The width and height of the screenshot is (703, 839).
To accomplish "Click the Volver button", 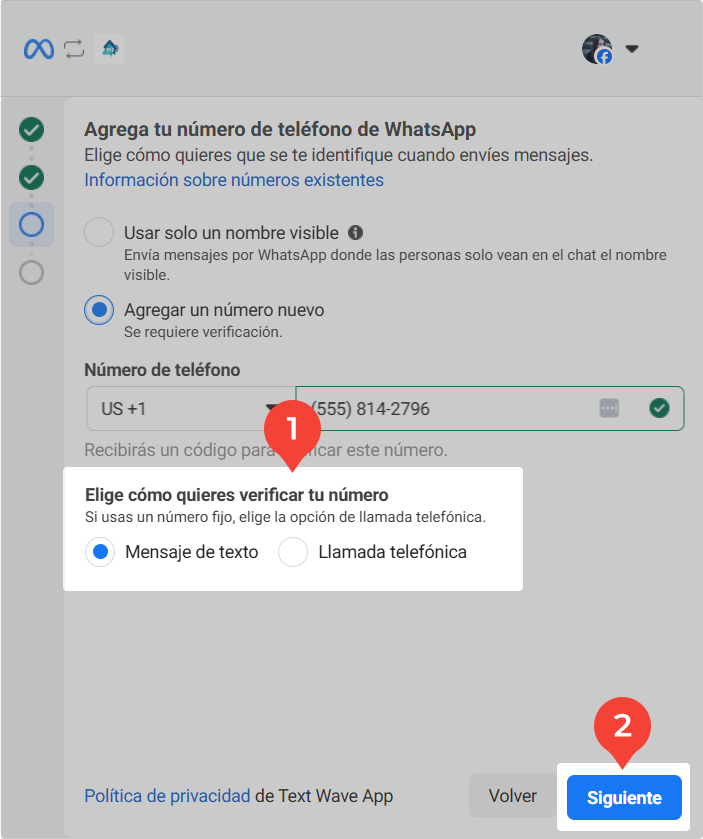I will pyautogui.click(x=513, y=796).
